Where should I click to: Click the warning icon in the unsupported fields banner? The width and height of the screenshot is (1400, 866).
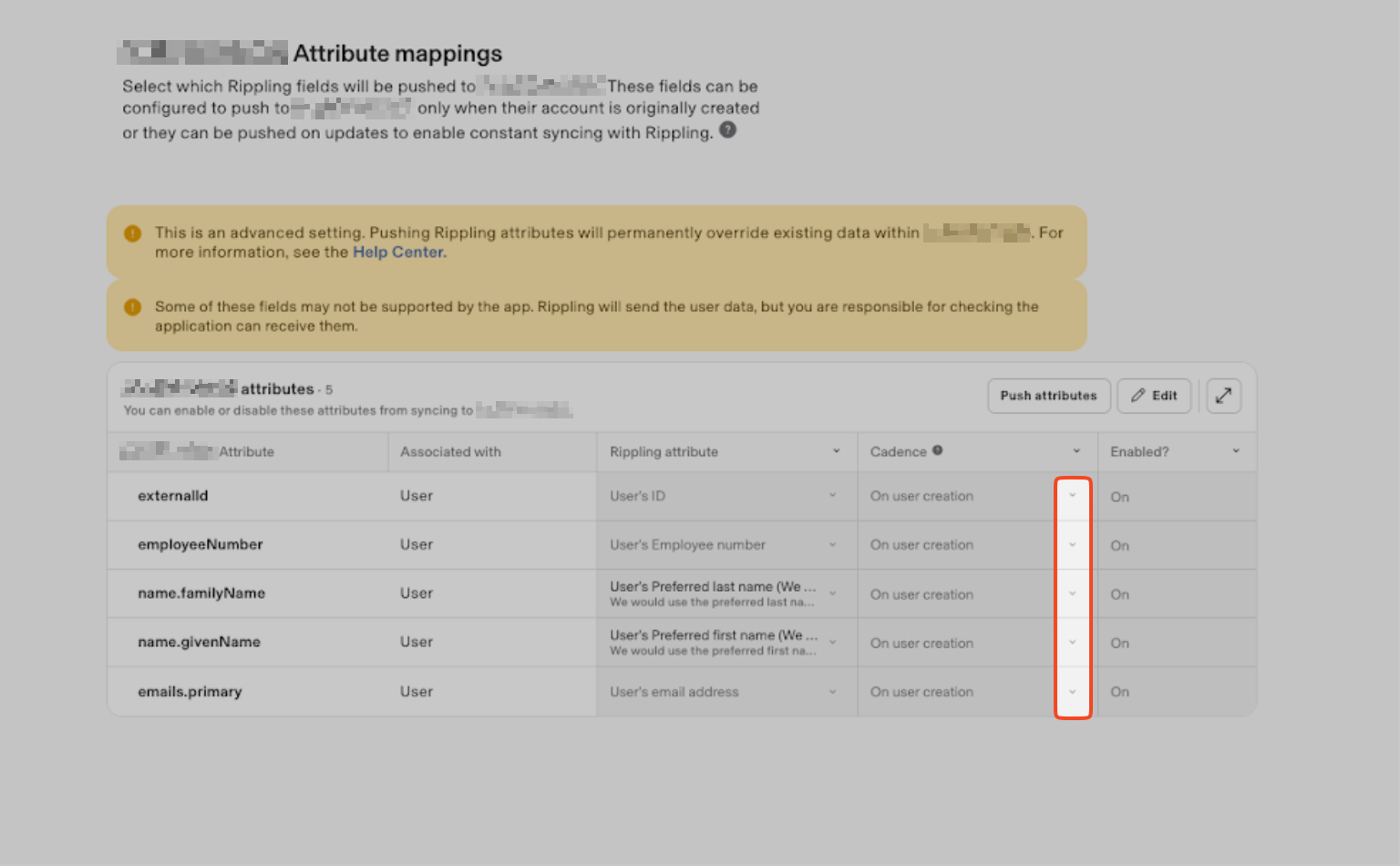point(133,307)
